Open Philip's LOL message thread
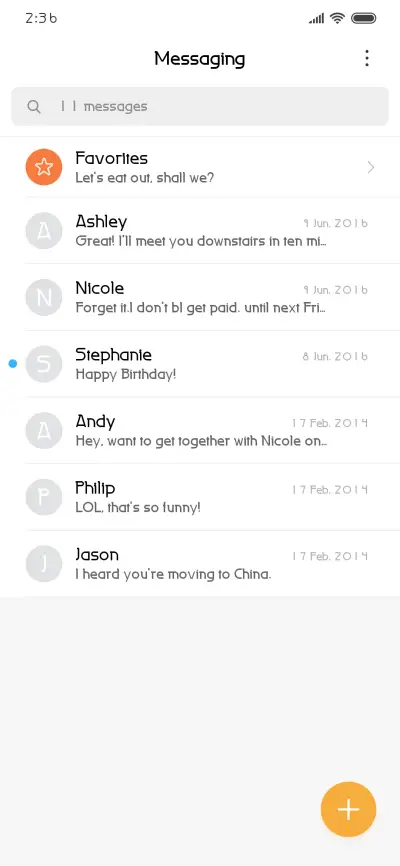The width and height of the screenshot is (400, 866). (x=200, y=497)
